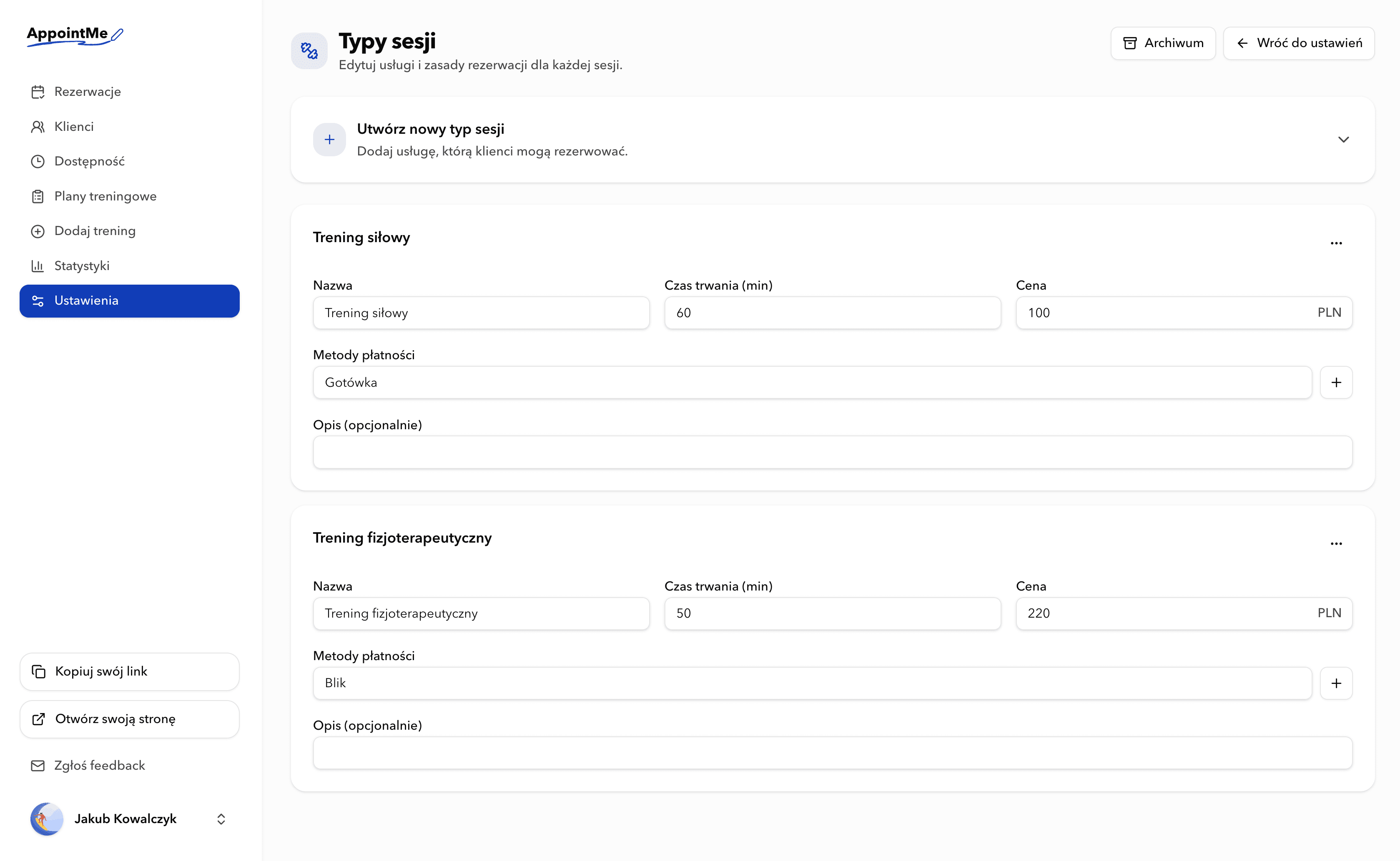
Task: Open Rezerwacje in the sidebar
Action: (x=129, y=92)
